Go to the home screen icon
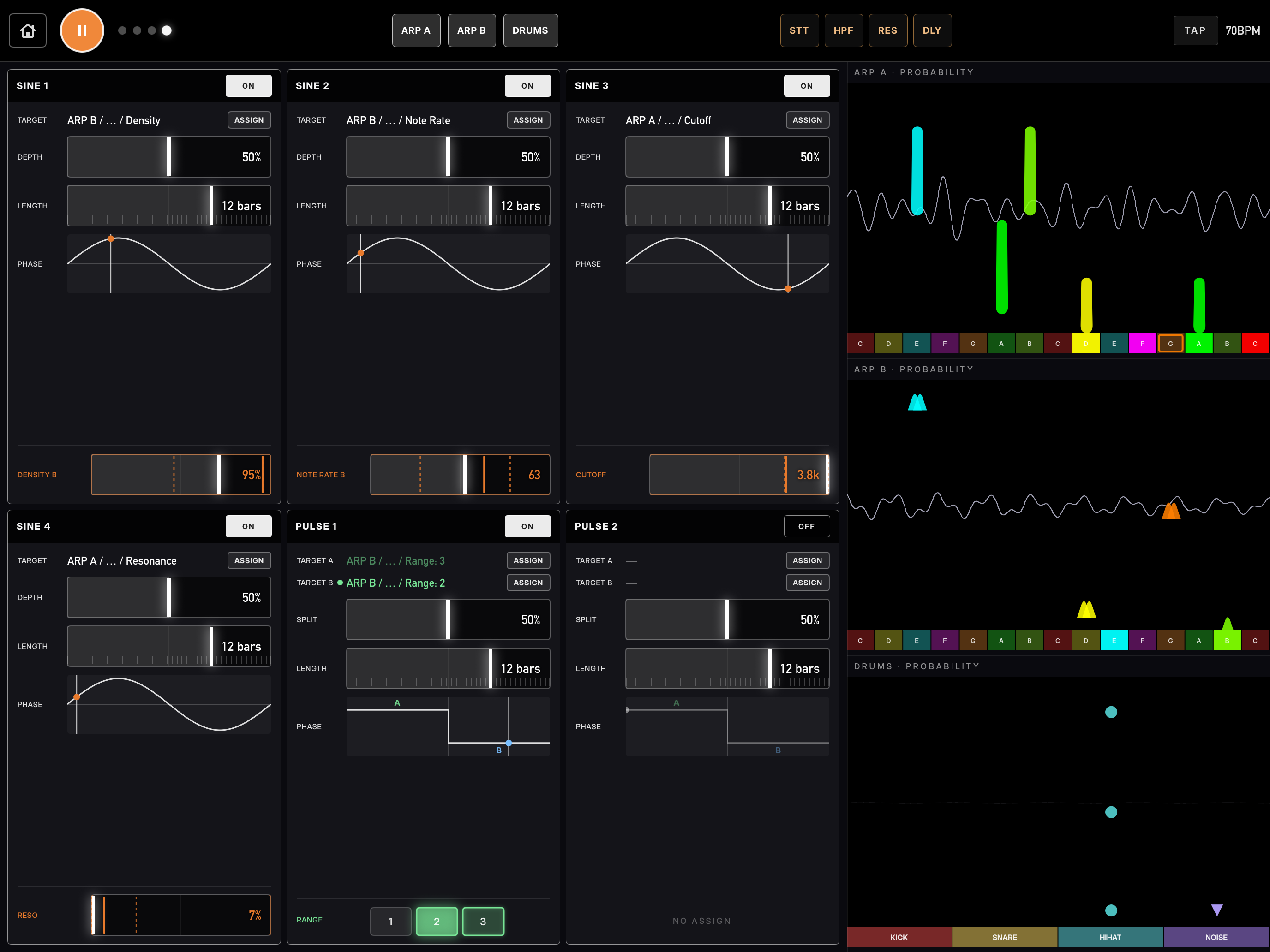Image resolution: width=1270 pixels, height=952 pixels. click(28, 30)
